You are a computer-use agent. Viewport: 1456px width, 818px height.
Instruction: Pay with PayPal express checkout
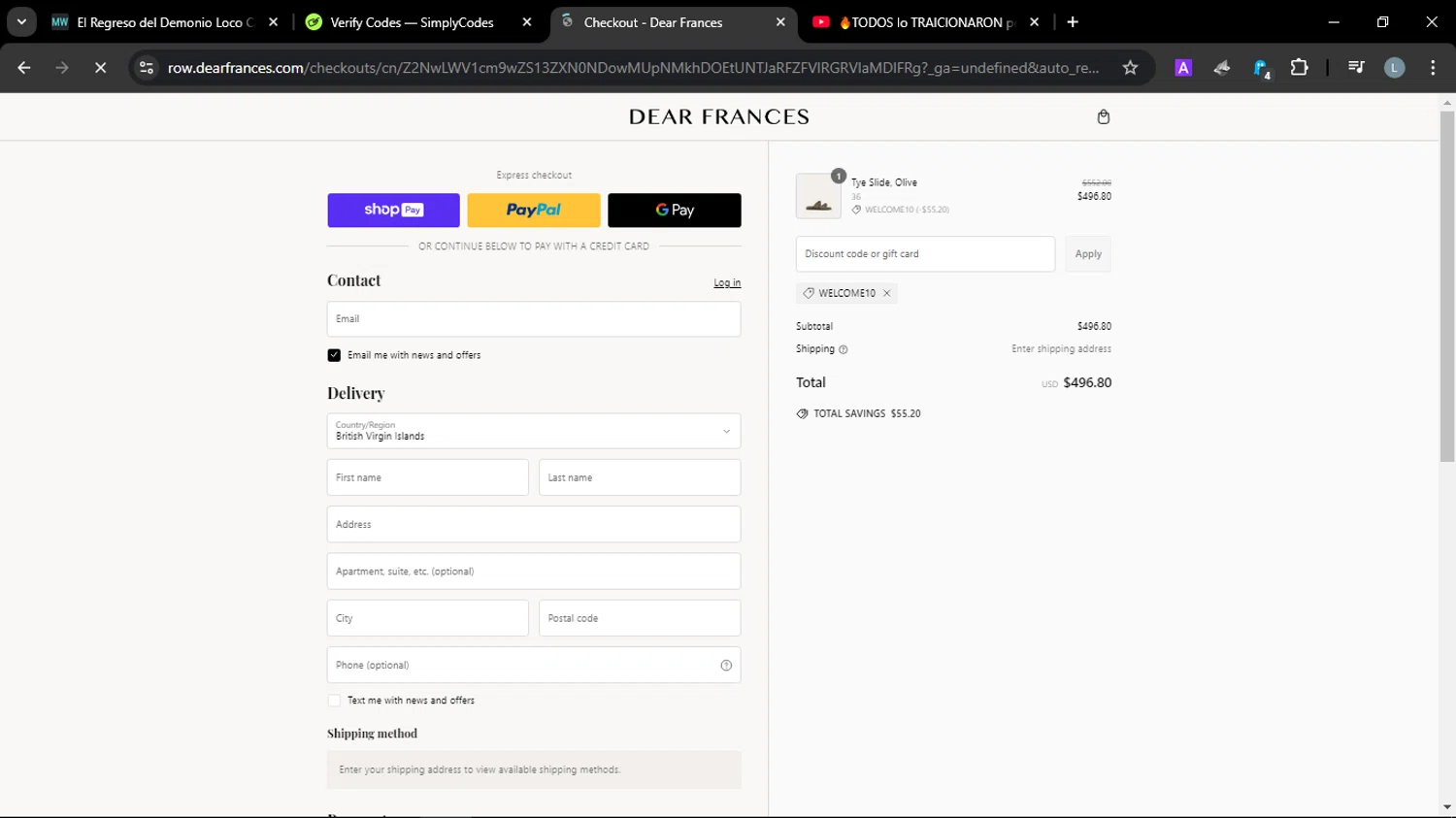pos(534,210)
